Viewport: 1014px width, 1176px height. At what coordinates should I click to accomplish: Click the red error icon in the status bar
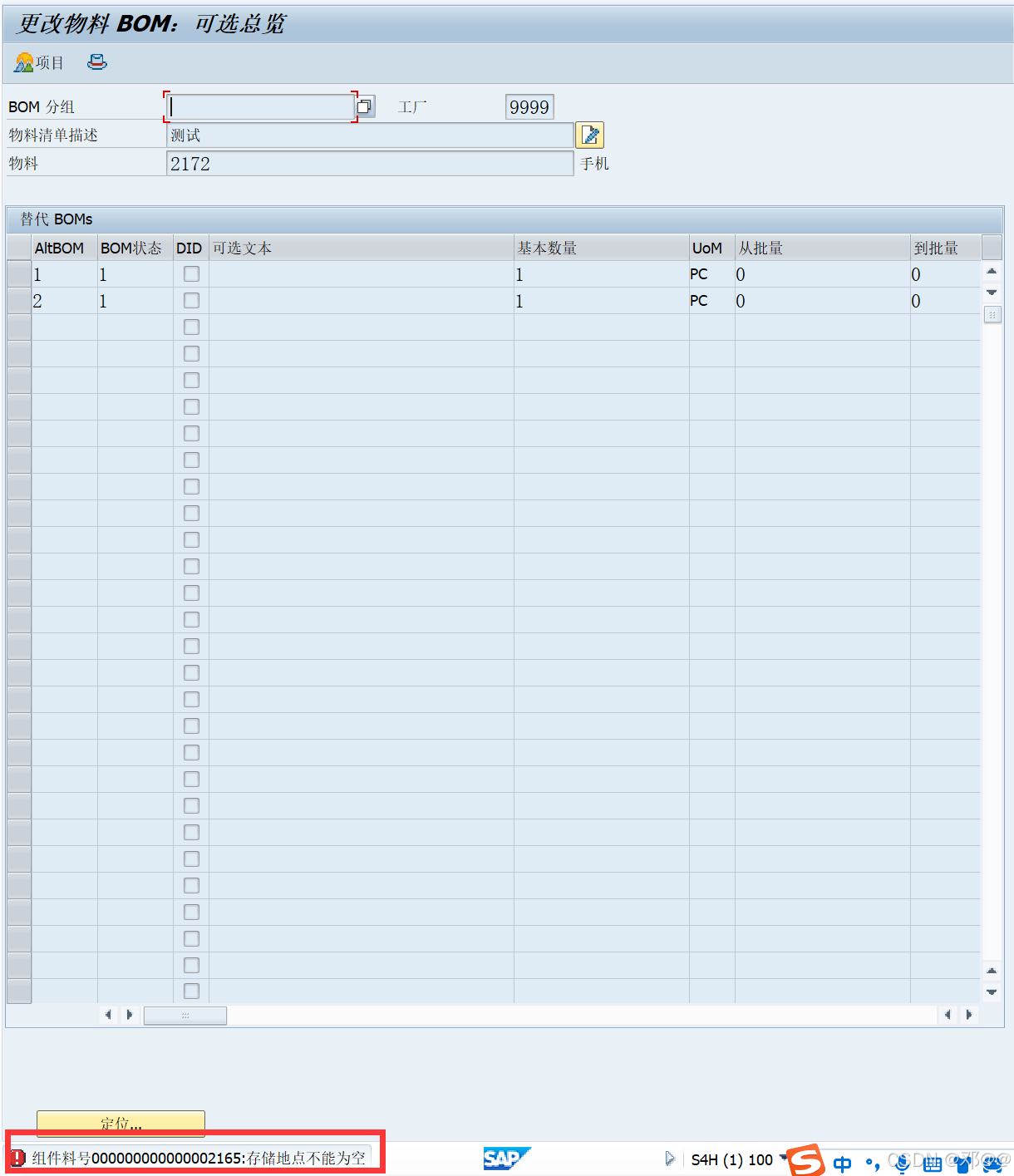17,1156
